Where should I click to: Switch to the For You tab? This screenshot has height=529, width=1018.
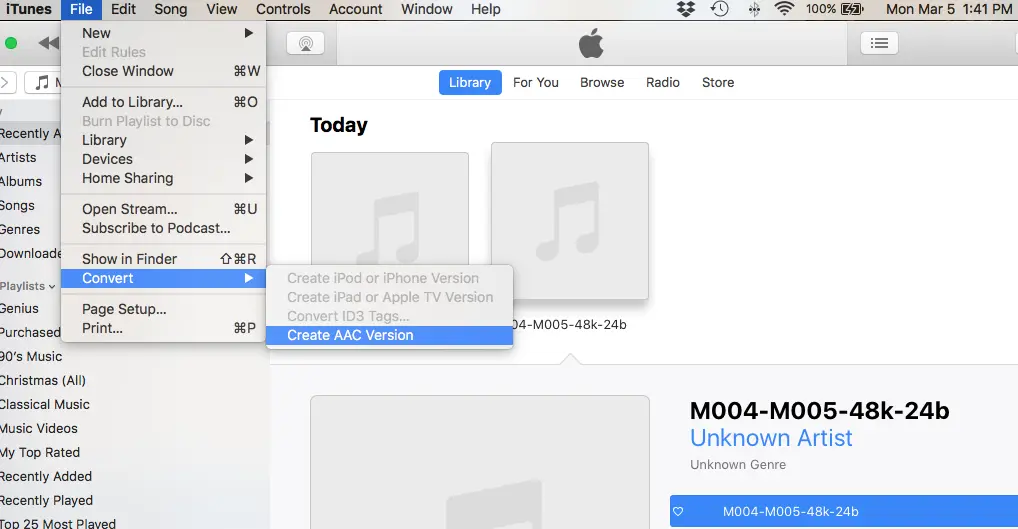pyautogui.click(x=536, y=82)
